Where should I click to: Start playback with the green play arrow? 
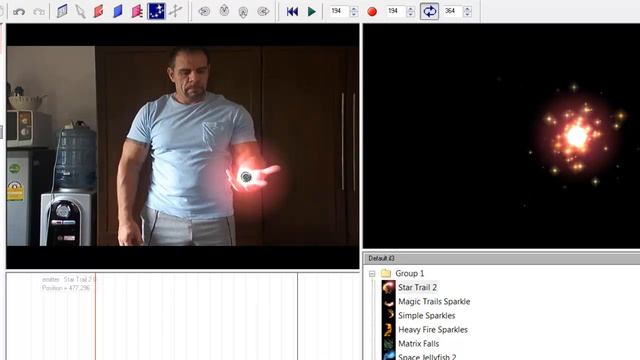[311, 11]
